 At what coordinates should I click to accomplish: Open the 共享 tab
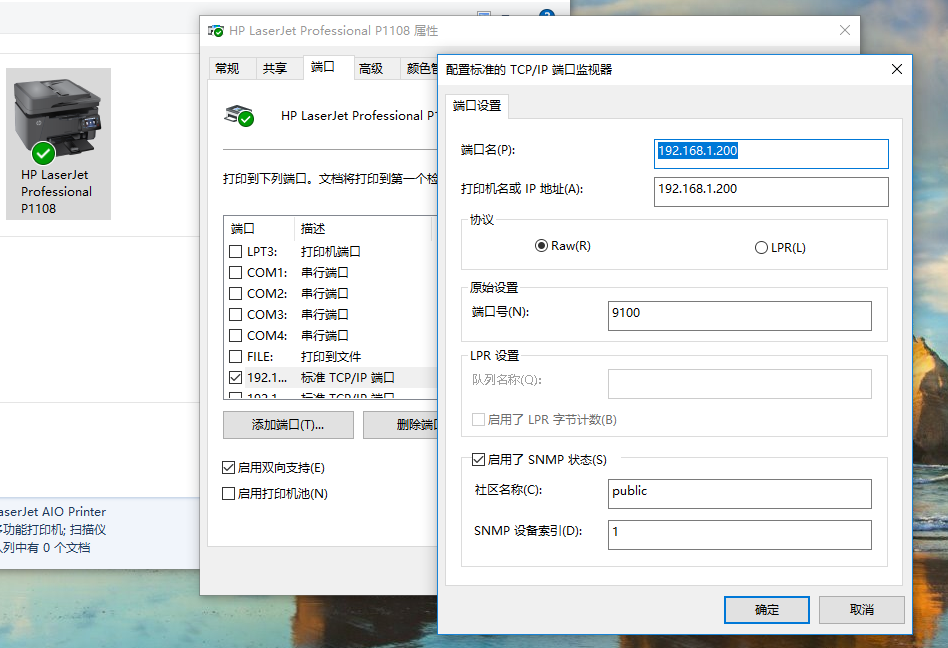point(275,68)
